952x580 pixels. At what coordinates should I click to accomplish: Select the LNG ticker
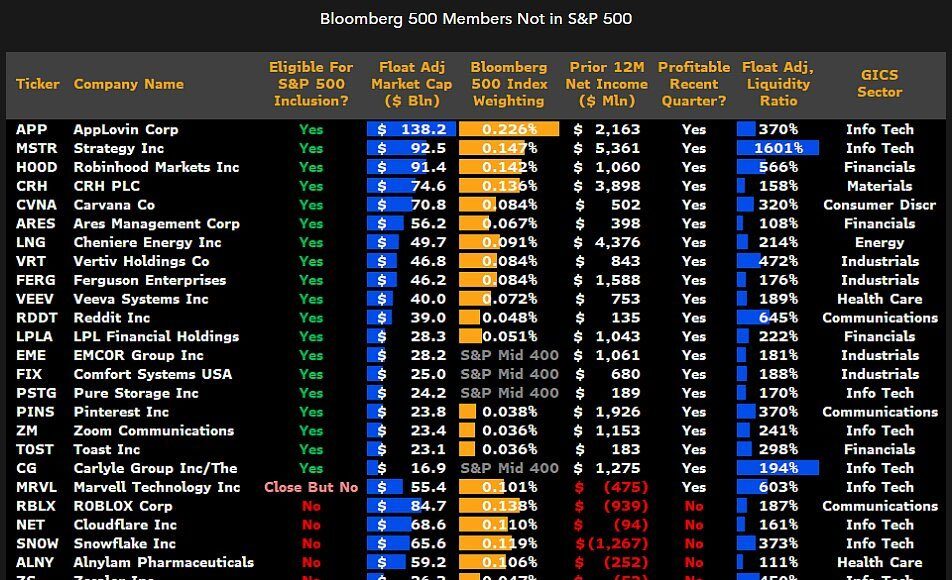point(31,242)
